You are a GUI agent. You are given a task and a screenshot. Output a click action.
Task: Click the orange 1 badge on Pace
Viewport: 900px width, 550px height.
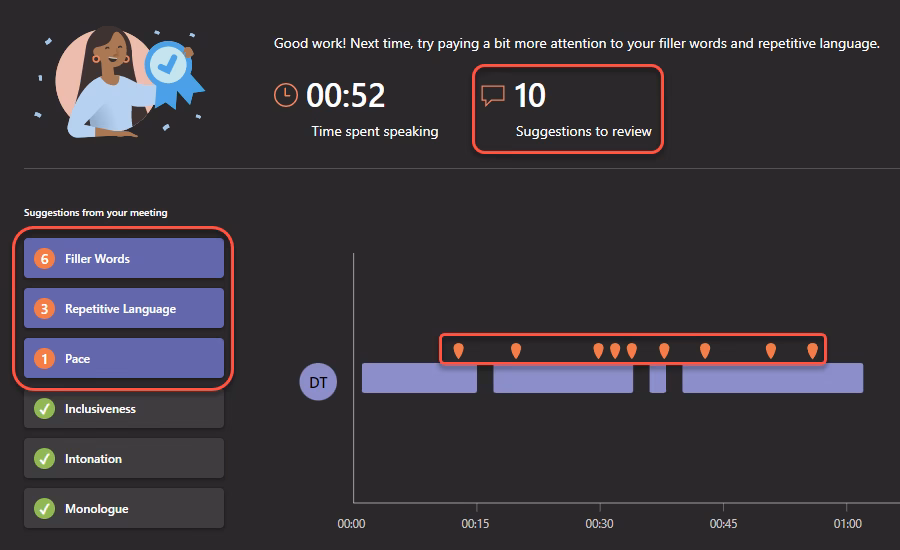[44, 359]
